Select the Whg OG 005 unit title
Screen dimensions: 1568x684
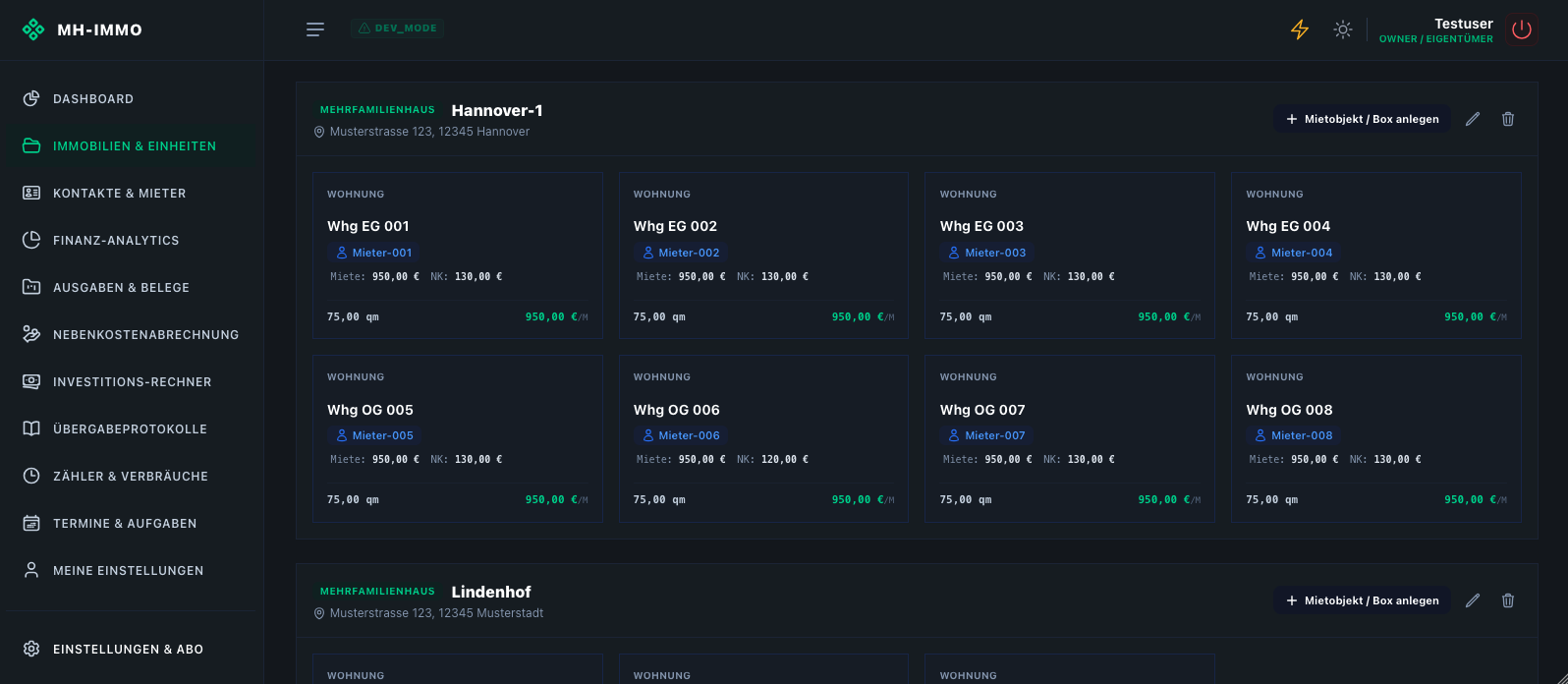pyautogui.click(x=370, y=410)
